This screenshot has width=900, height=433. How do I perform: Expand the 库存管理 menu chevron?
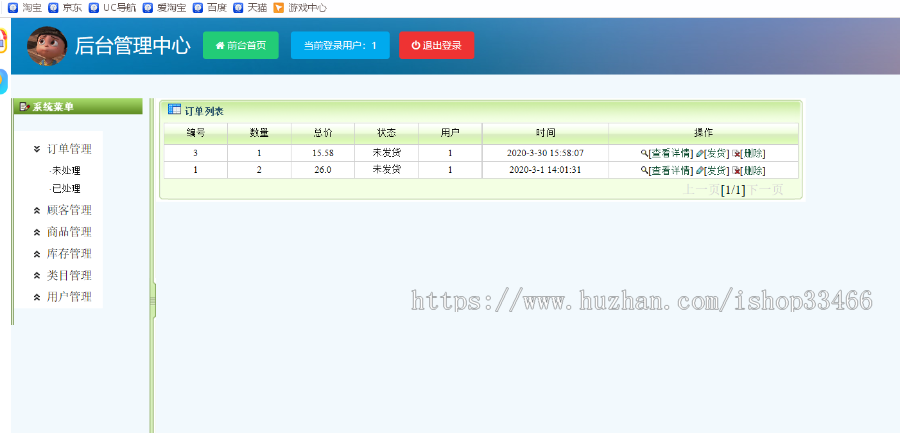pyautogui.click(x=37, y=254)
